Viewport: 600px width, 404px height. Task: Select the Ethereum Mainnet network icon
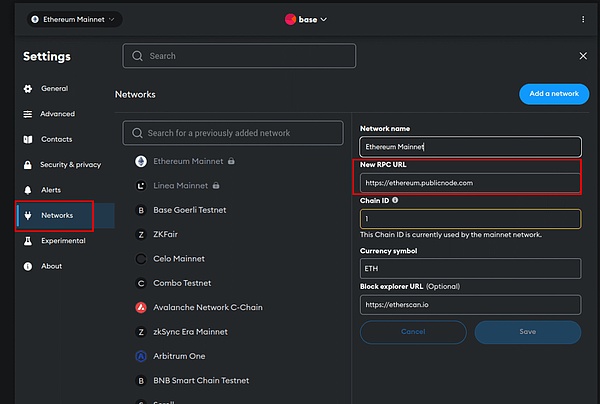[140, 160]
